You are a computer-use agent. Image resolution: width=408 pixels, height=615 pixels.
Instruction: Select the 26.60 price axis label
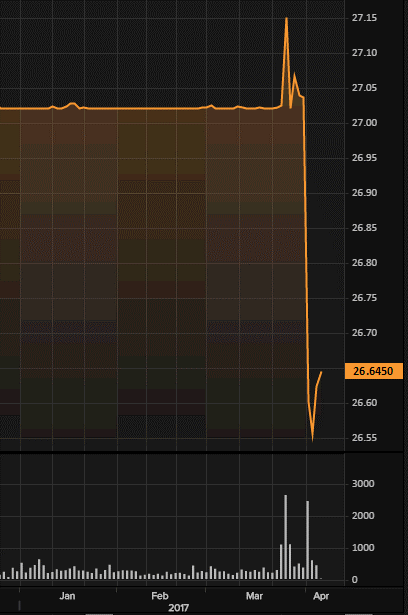tap(364, 402)
